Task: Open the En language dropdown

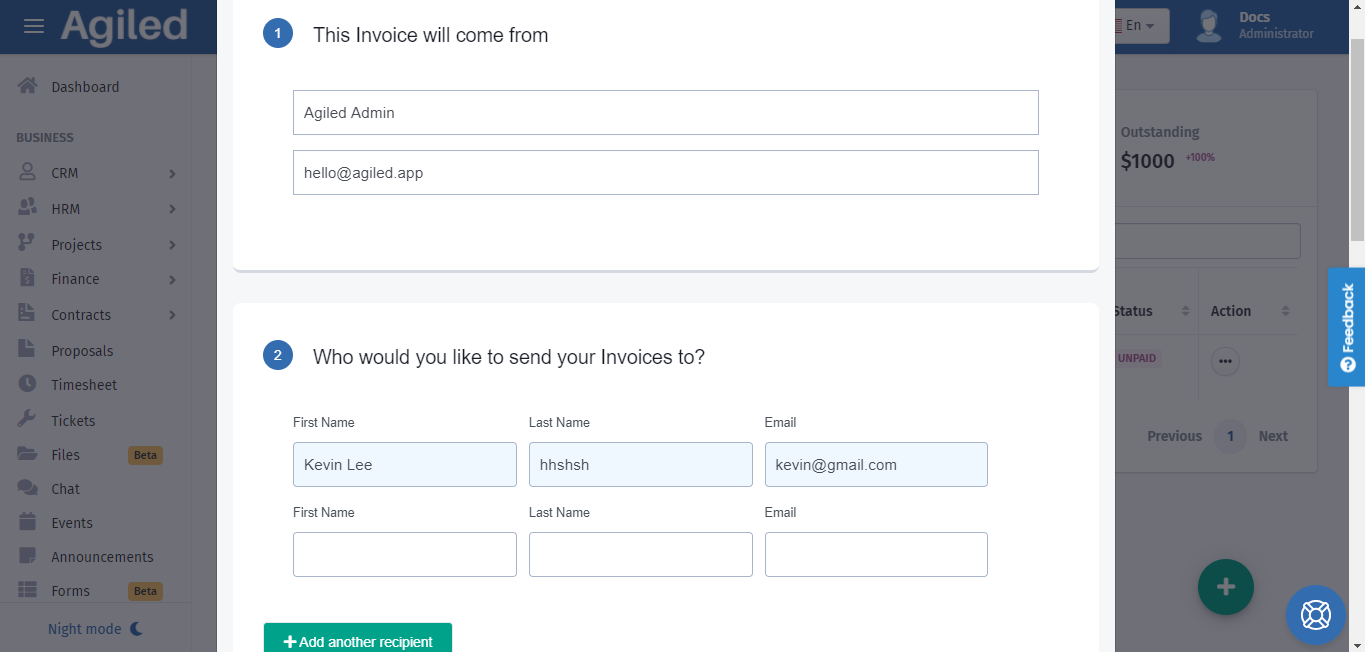Action: point(1140,26)
